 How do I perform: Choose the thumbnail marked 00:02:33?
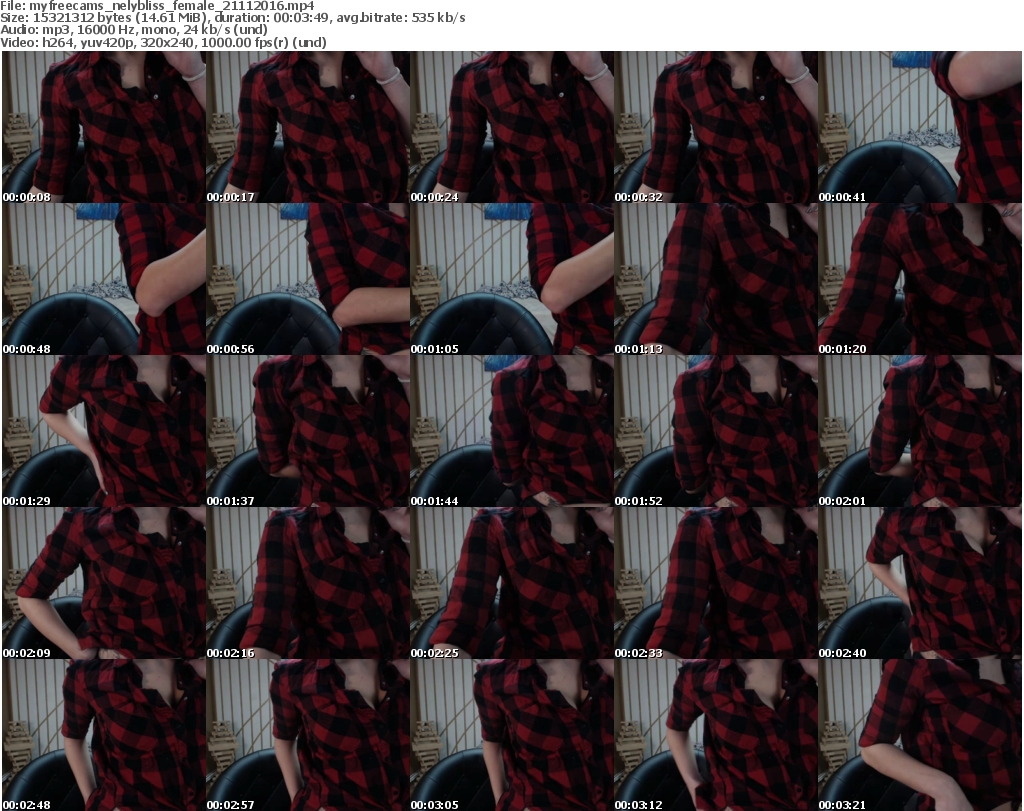(716, 583)
